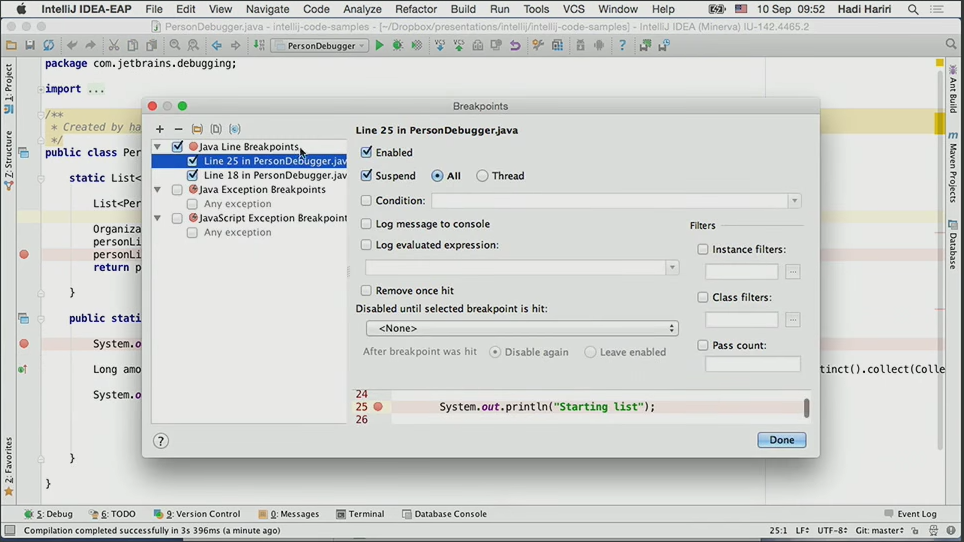Enable Class filters checkbox
This screenshot has height=542, width=964.
703,297
